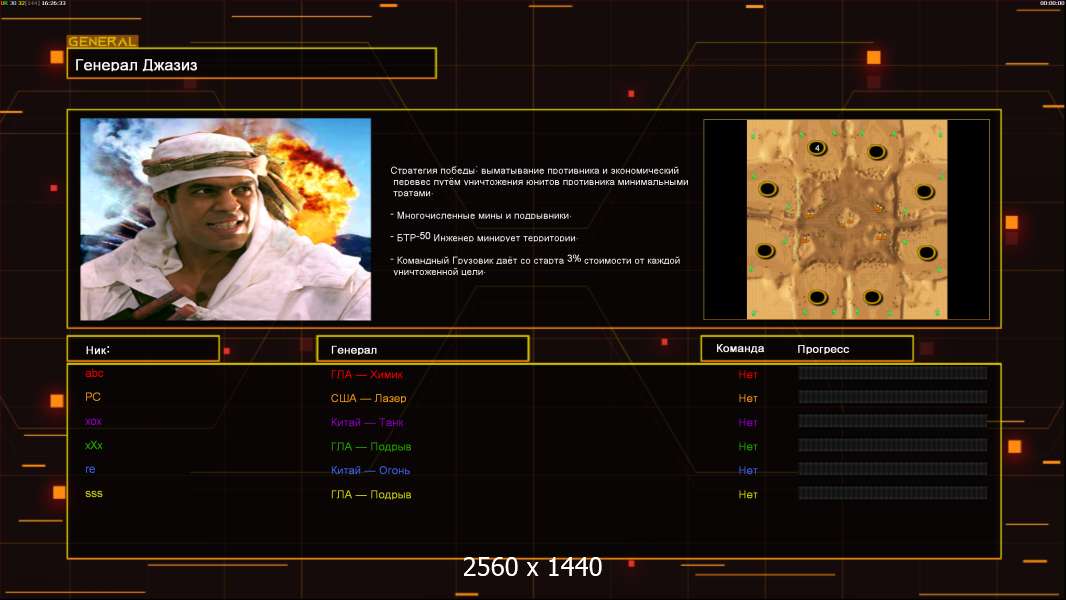Click the bottom-left start position on map

pos(817,296)
